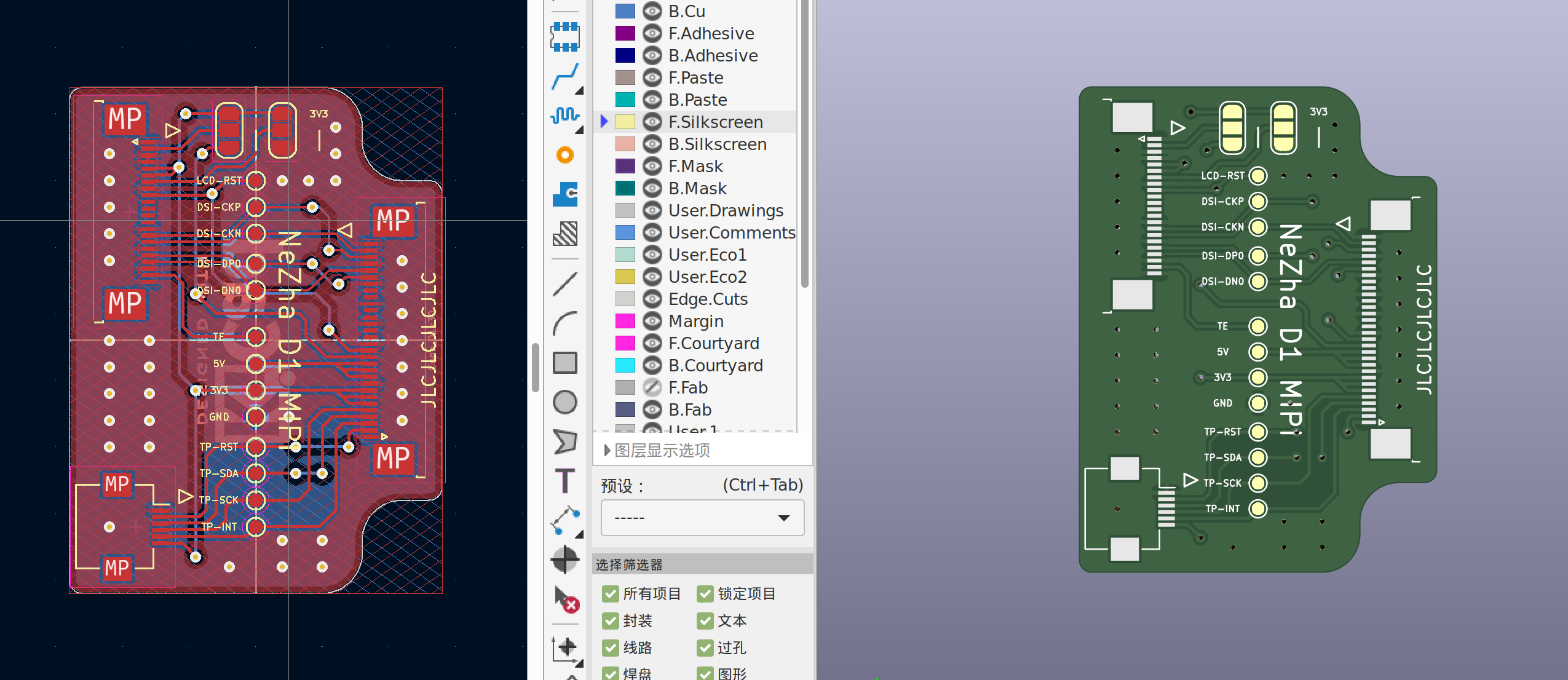The height and width of the screenshot is (680, 1568).
Task: Toggle the 文本 selection filter
Action: tap(705, 621)
